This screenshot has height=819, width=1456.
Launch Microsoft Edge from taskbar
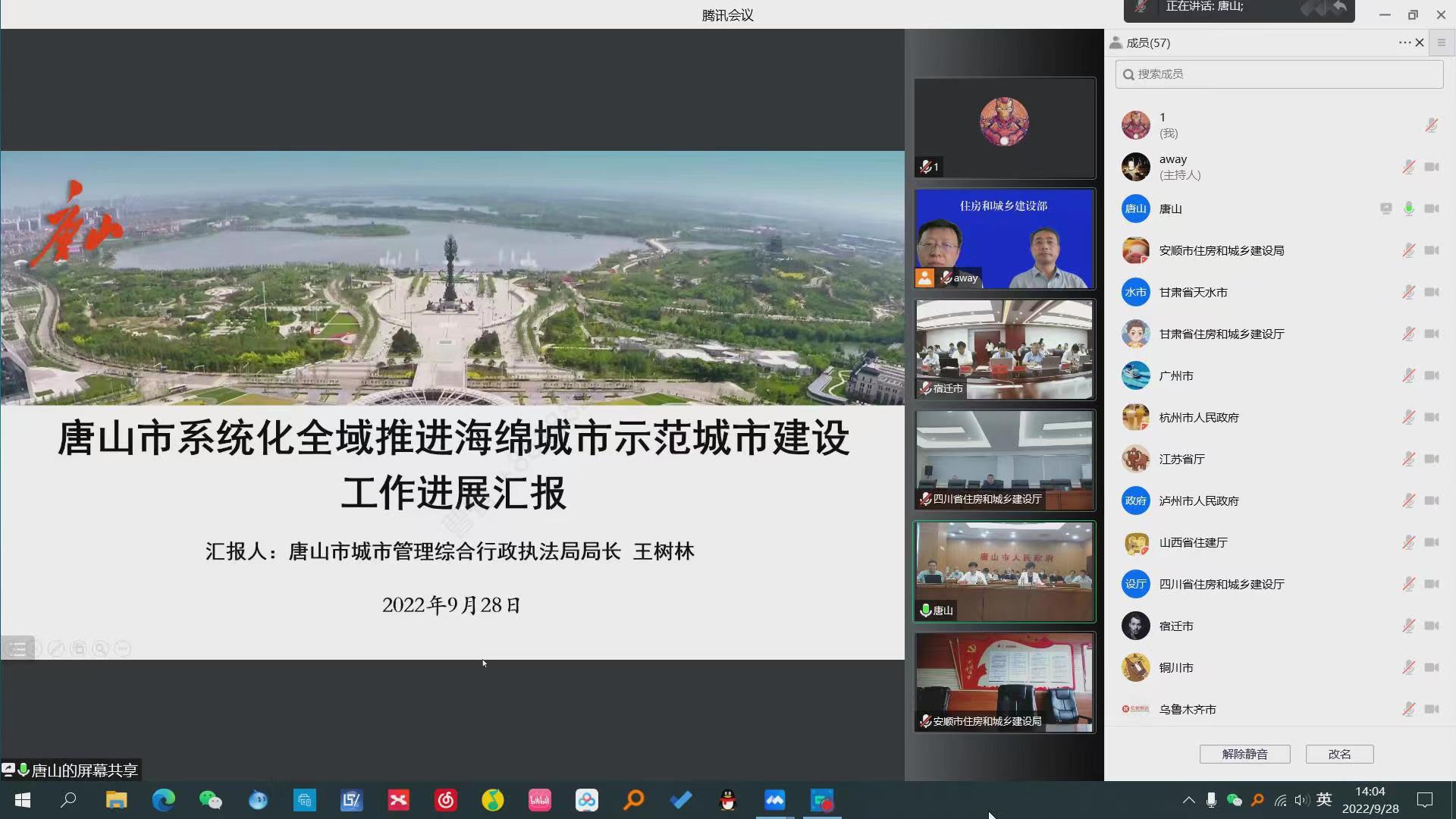[x=163, y=800]
